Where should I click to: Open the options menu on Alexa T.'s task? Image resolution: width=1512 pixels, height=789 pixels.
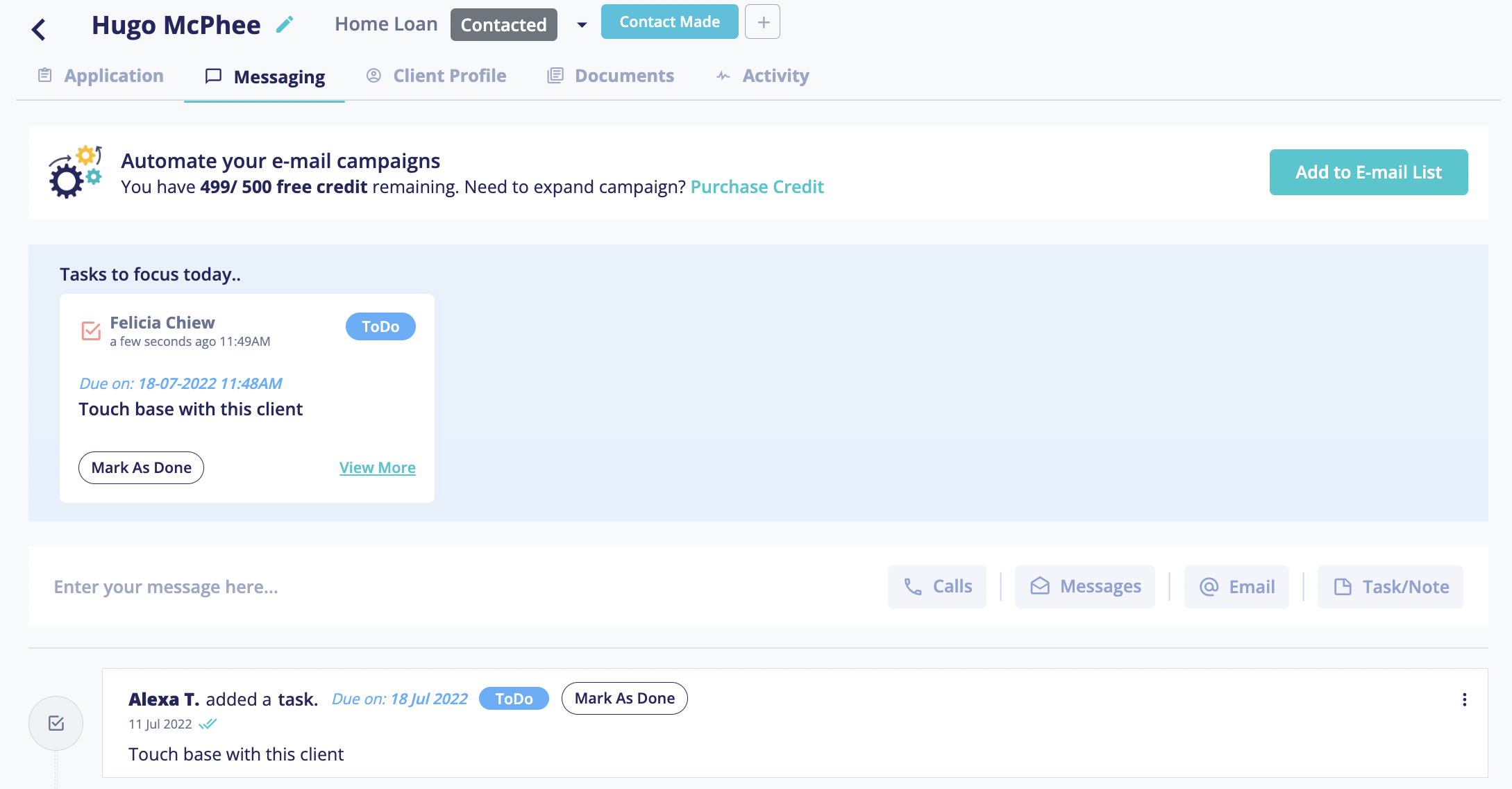tap(1465, 700)
